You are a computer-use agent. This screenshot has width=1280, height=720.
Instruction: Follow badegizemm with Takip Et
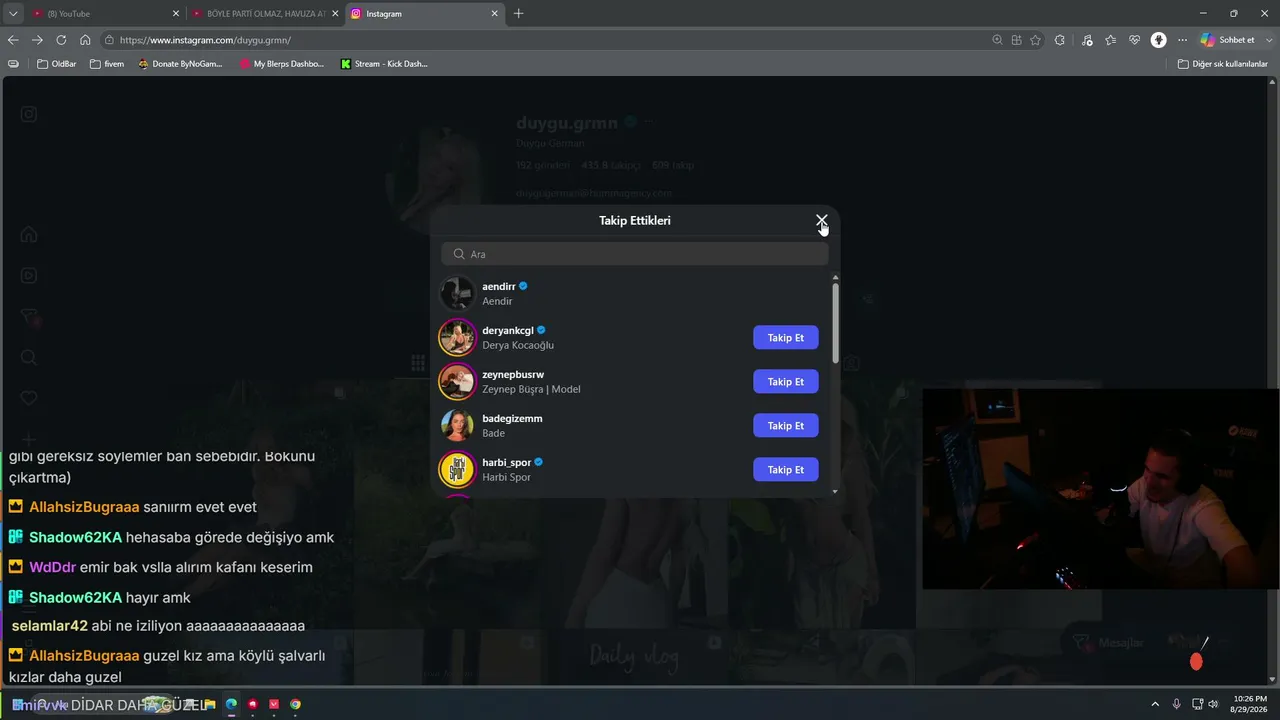pyautogui.click(x=785, y=426)
